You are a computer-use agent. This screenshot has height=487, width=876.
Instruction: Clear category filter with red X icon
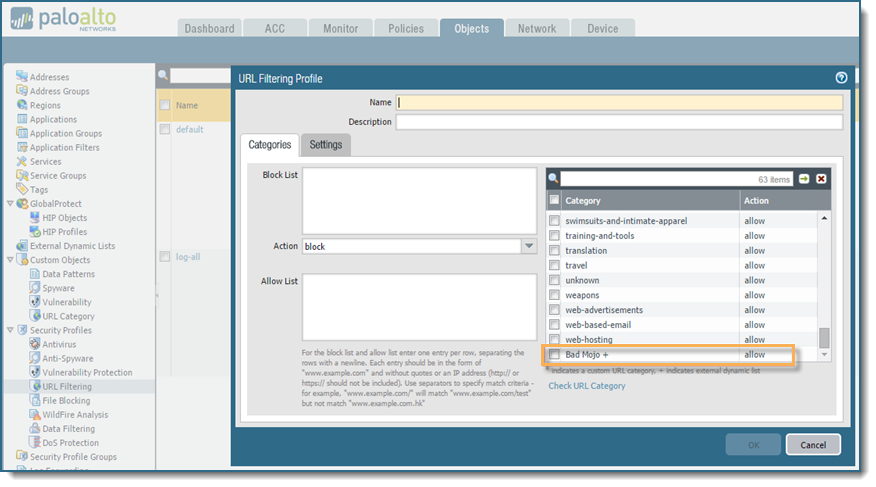tap(821, 179)
